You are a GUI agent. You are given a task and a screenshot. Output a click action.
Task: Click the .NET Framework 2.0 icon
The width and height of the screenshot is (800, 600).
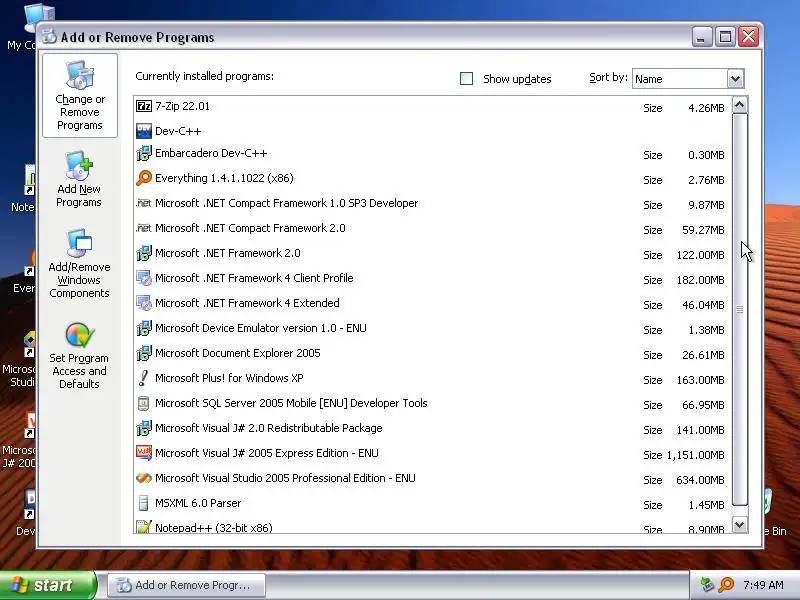pyautogui.click(x=144, y=253)
